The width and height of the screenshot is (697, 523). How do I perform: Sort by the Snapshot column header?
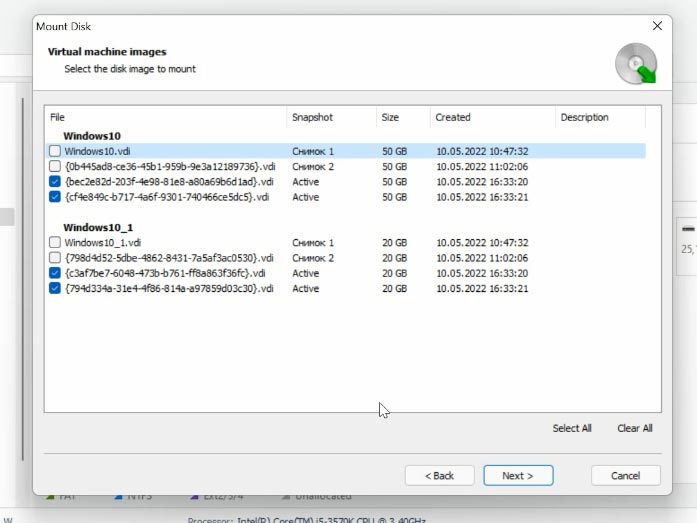[332, 117]
